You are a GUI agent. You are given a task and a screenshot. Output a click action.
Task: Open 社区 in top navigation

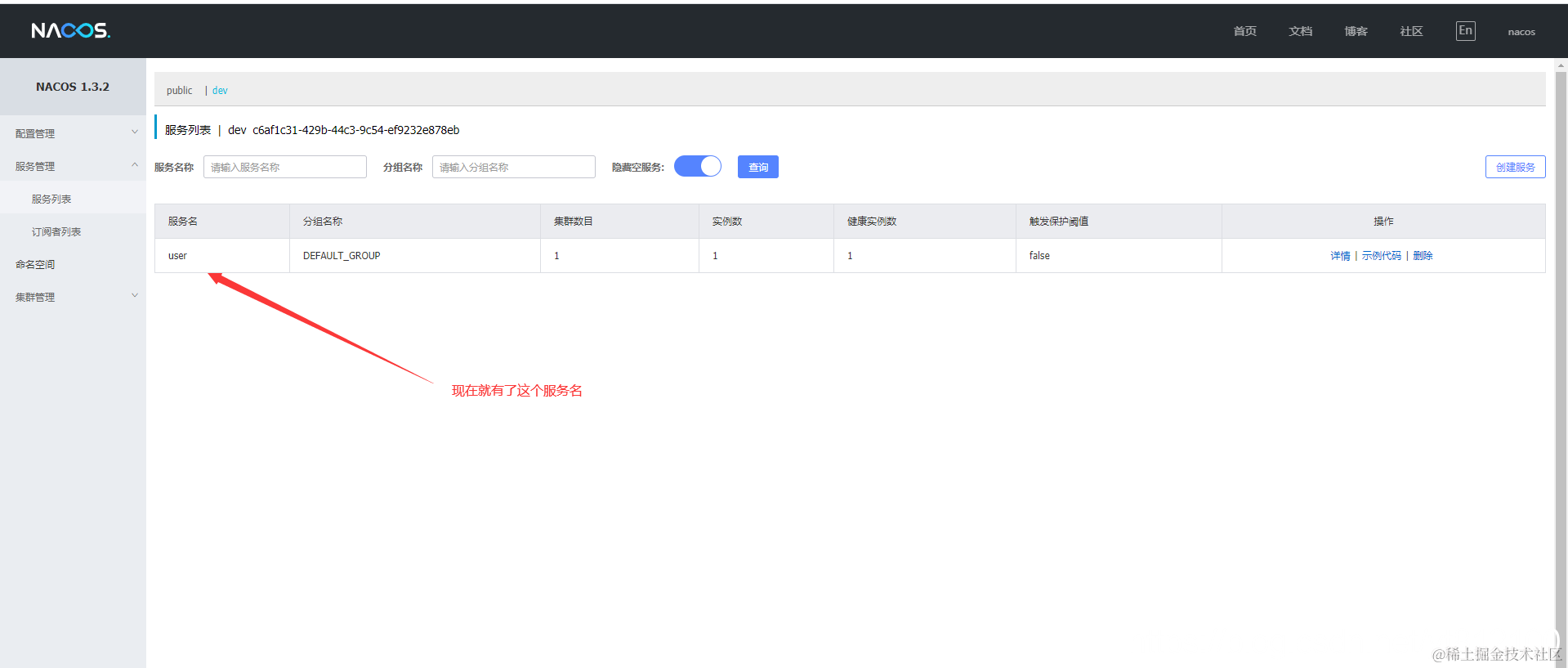click(1412, 31)
